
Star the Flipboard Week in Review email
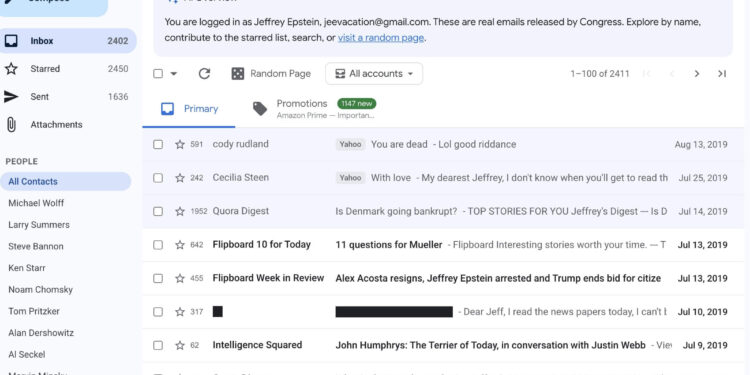click(180, 278)
